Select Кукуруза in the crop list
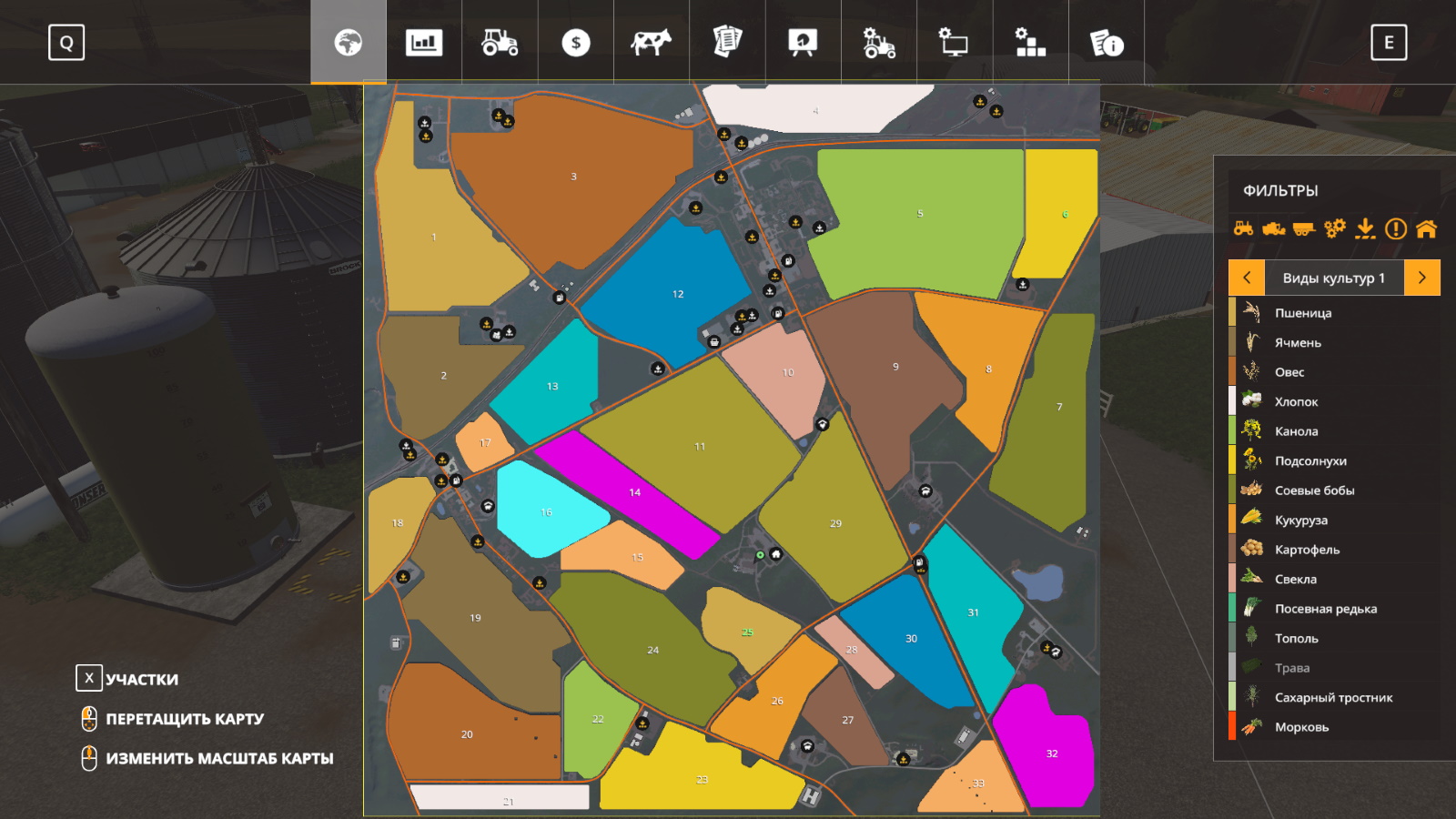Screen dimensions: 1456x819 tap(1300, 521)
